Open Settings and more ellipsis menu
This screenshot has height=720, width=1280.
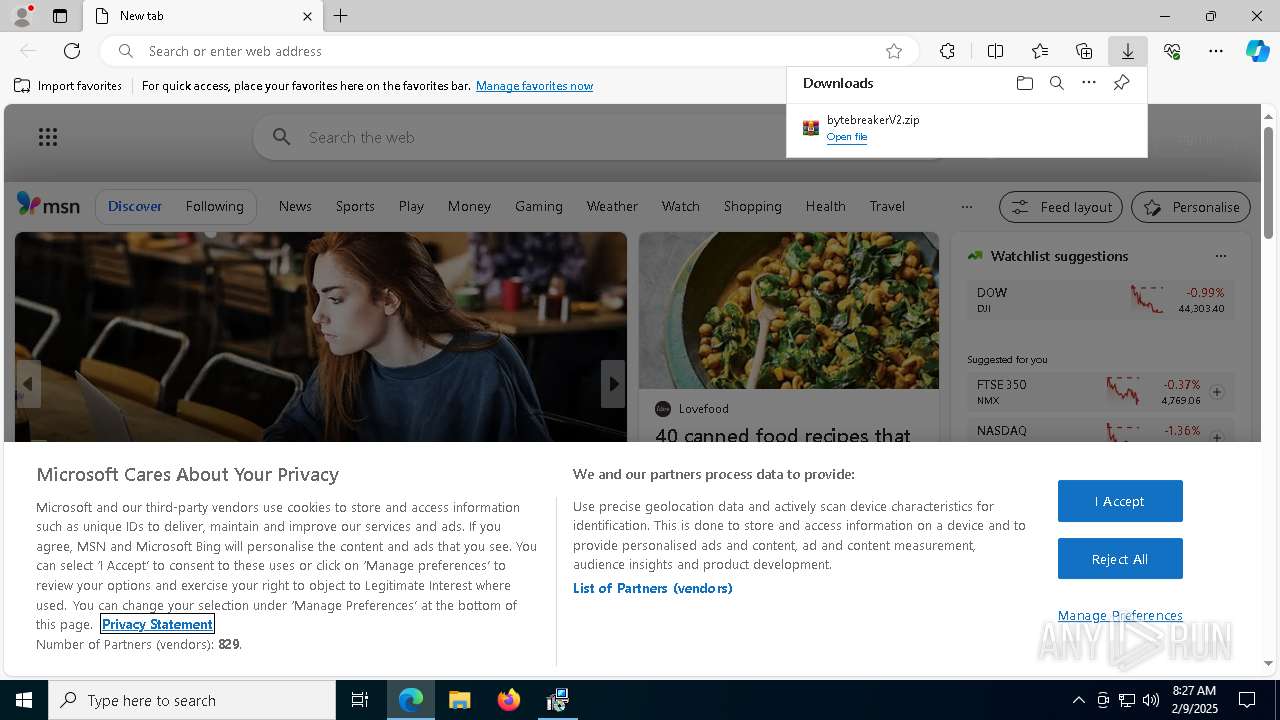pos(1216,51)
